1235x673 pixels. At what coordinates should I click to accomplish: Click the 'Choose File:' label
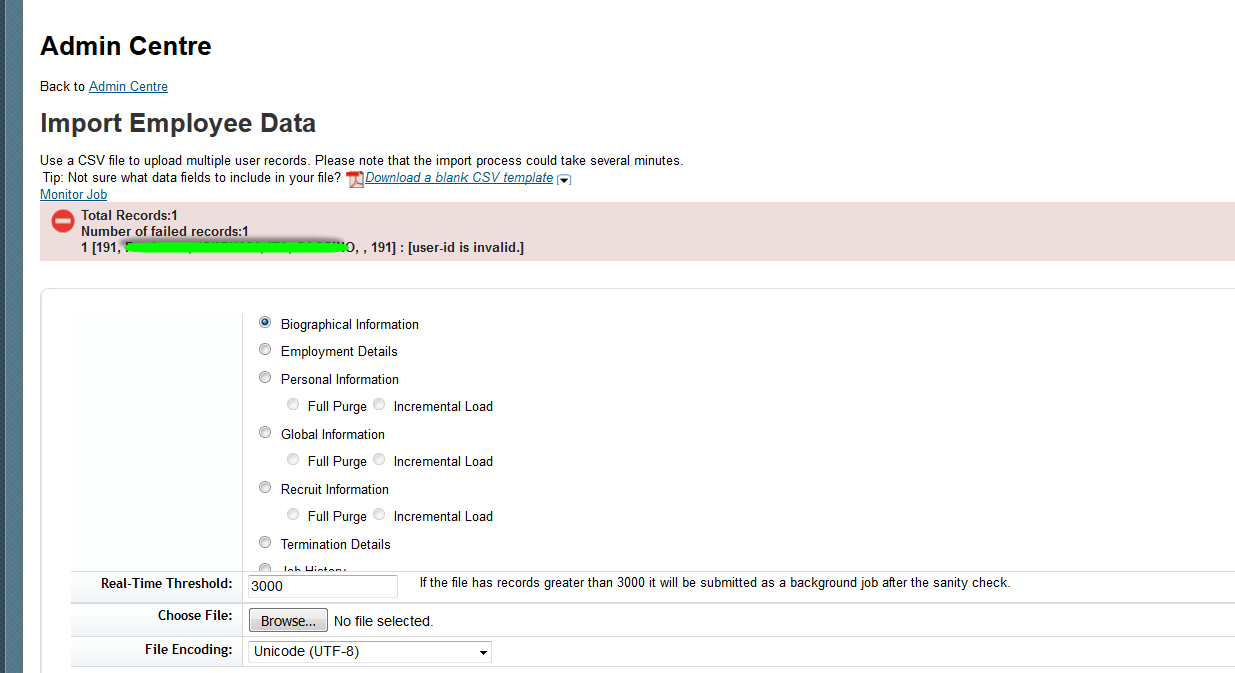coord(195,616)
